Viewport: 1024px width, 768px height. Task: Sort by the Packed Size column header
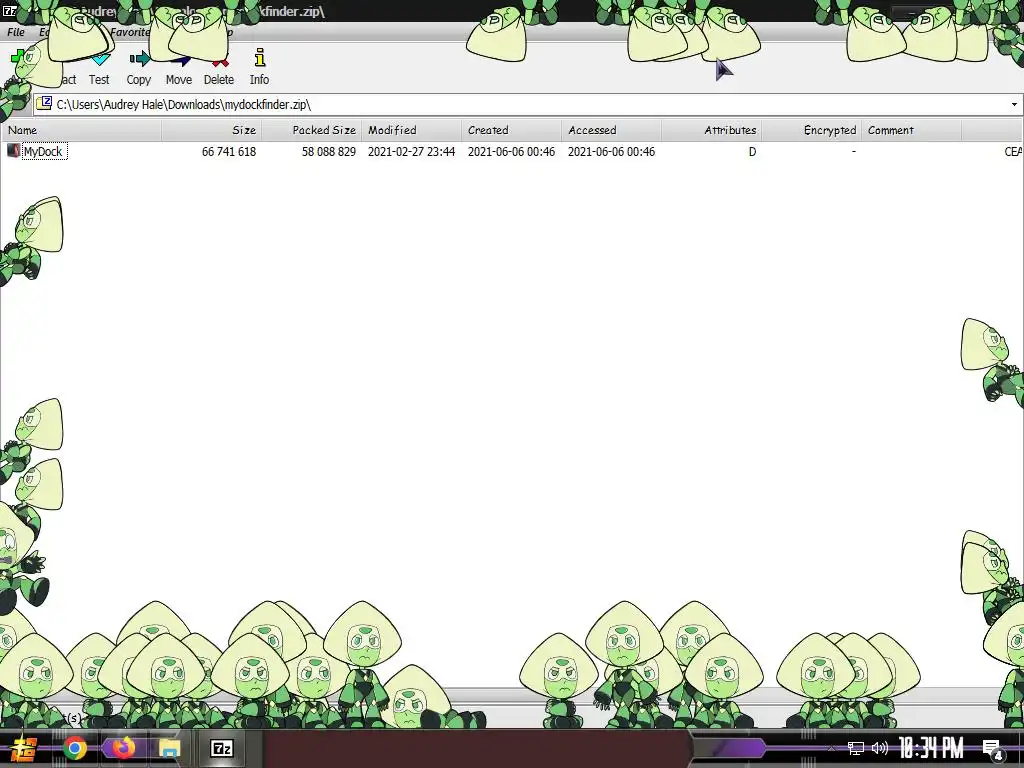[x=312, y=130]
